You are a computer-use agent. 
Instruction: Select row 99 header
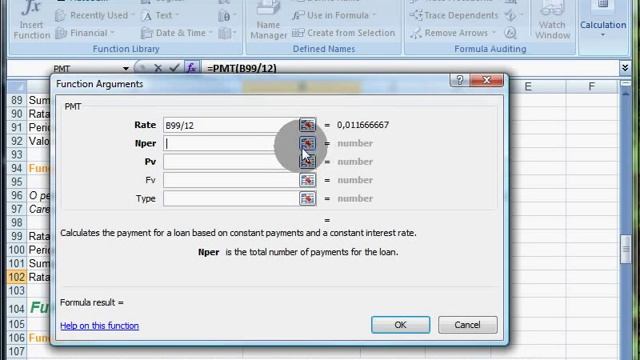[17, 236]
